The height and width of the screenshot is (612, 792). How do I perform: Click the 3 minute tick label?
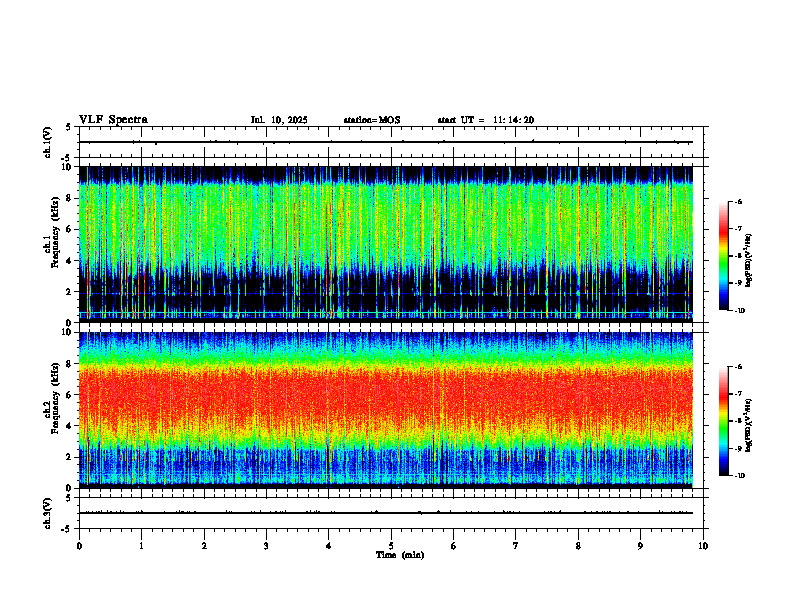coord(266,546)
